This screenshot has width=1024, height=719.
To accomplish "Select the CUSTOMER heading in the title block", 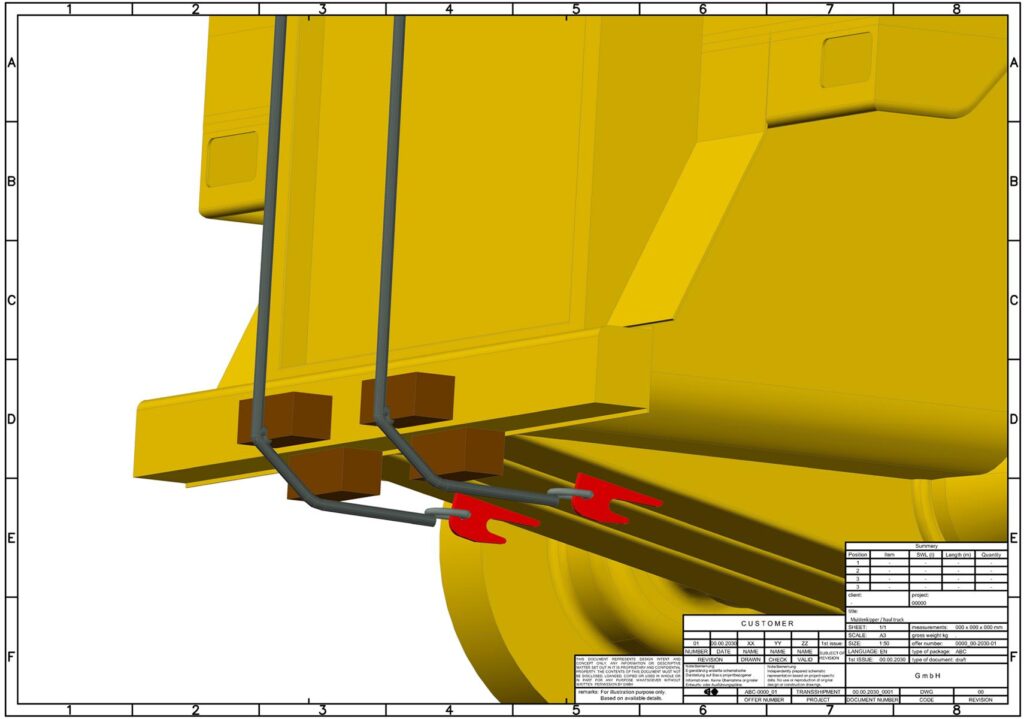I will 767,624.
